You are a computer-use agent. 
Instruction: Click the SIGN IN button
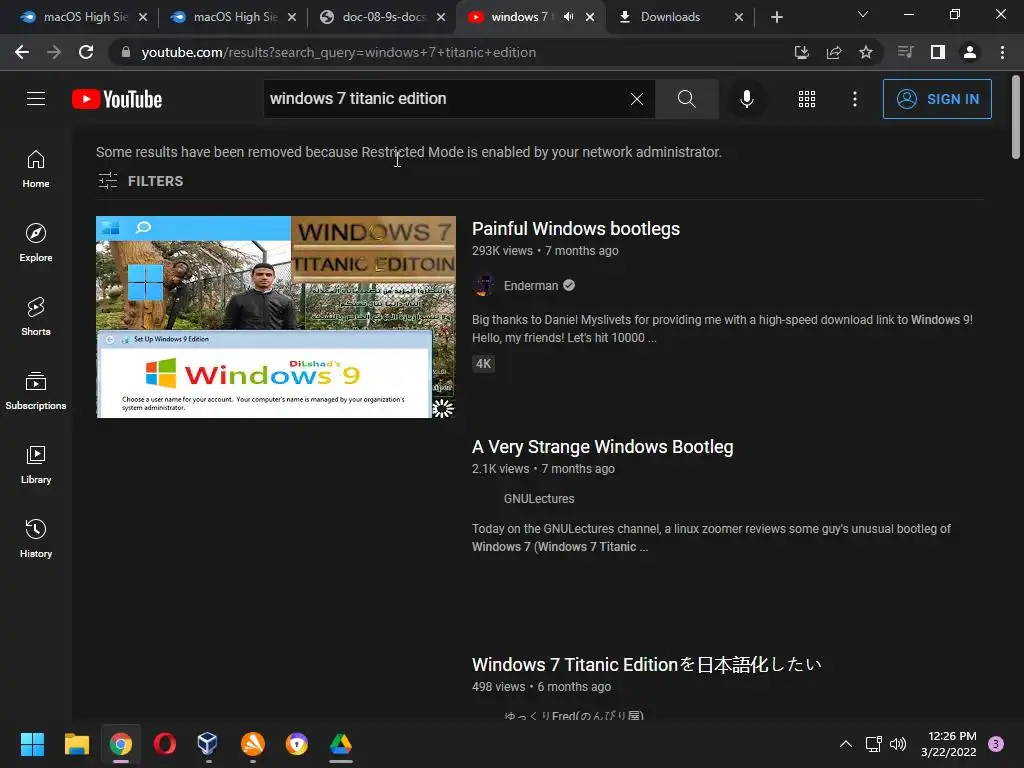tap(937, 99)
